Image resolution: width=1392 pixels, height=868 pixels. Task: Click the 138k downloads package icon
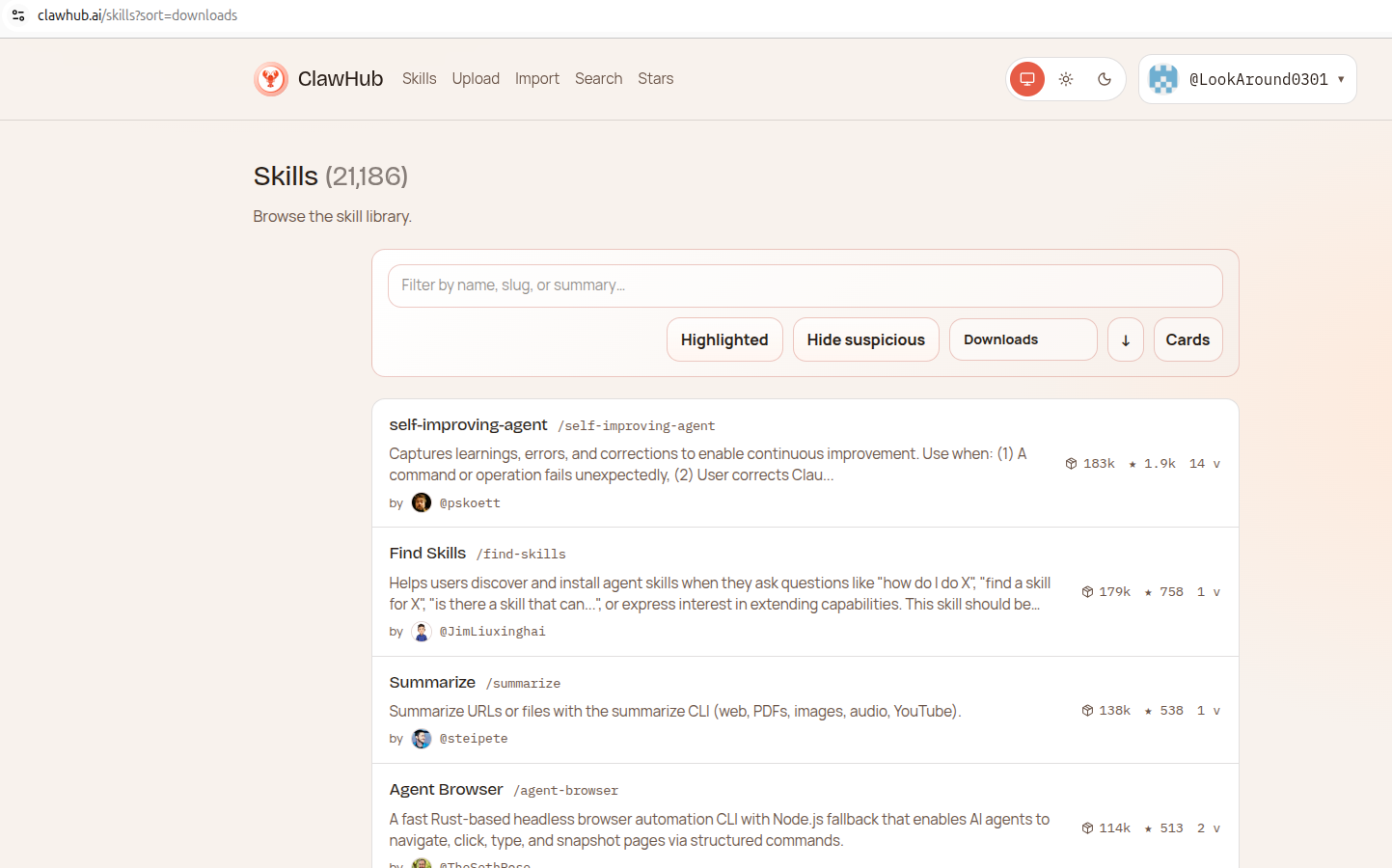tap(1087, 711)
